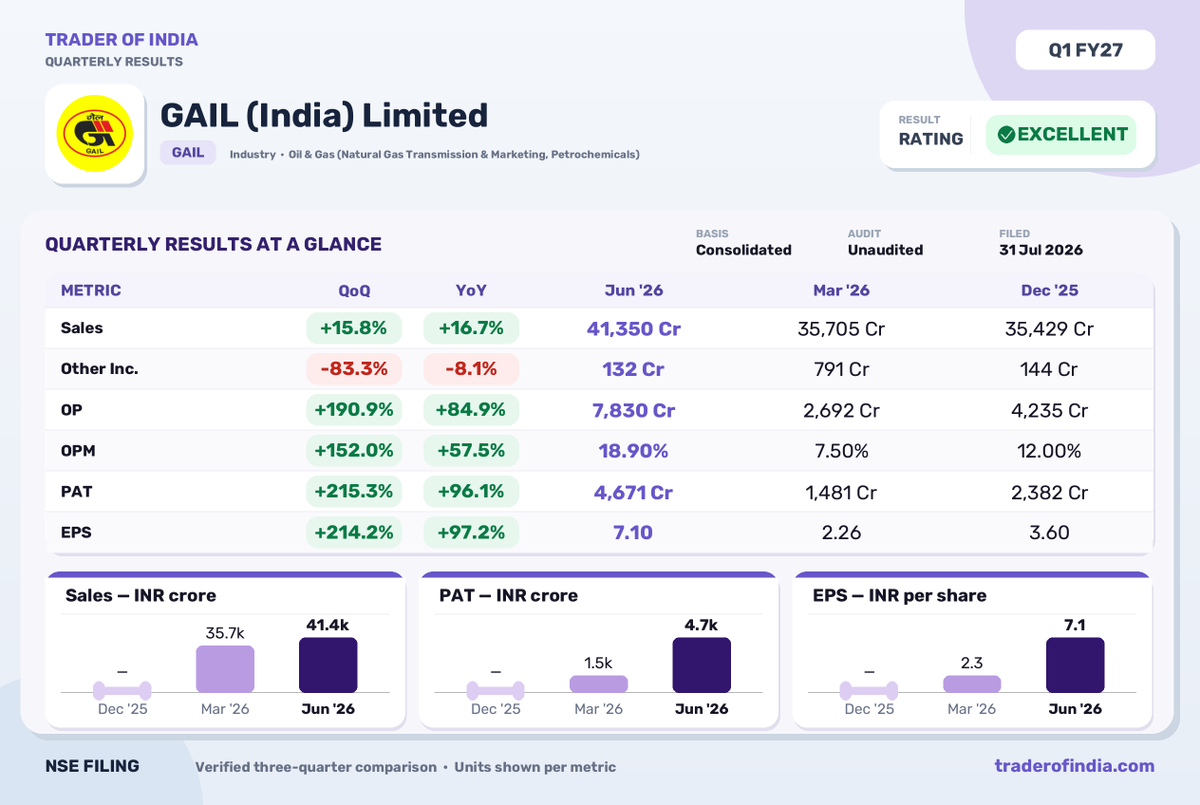Click the industry description text

pyautogui.click(x=435, y=154)
